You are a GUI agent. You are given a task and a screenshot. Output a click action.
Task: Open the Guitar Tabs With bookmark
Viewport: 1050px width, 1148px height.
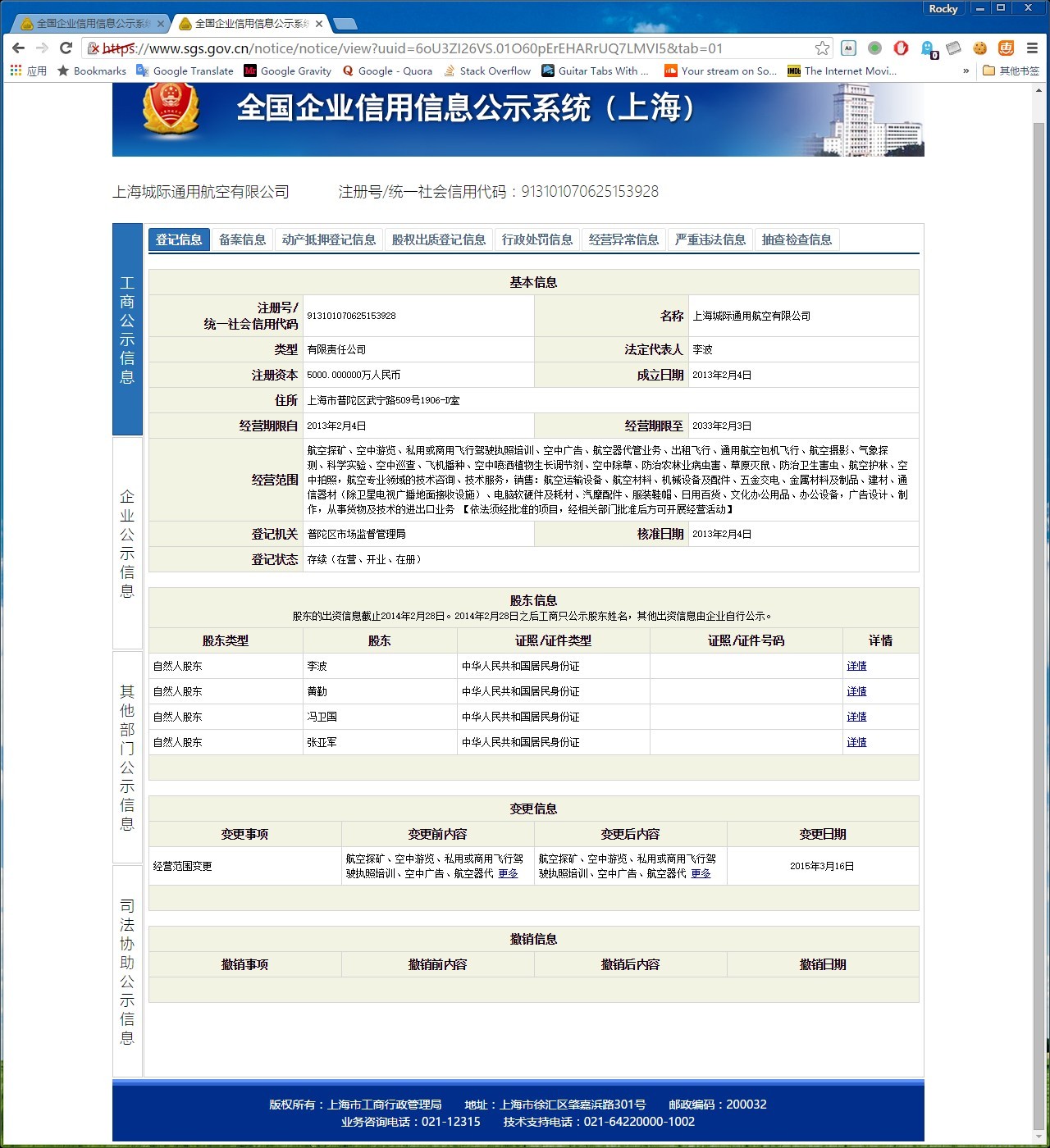pyautogui.click(x=595, y=71)
